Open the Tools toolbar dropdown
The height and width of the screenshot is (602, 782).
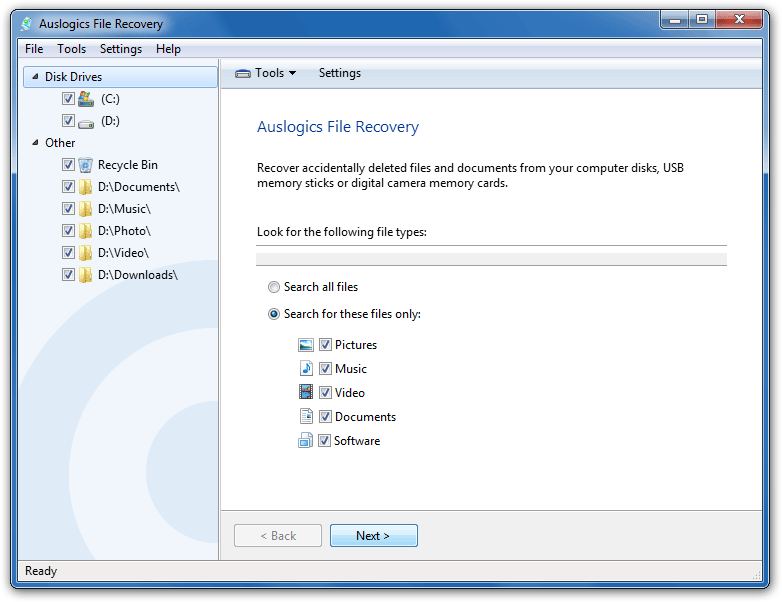tap(266, 73)
